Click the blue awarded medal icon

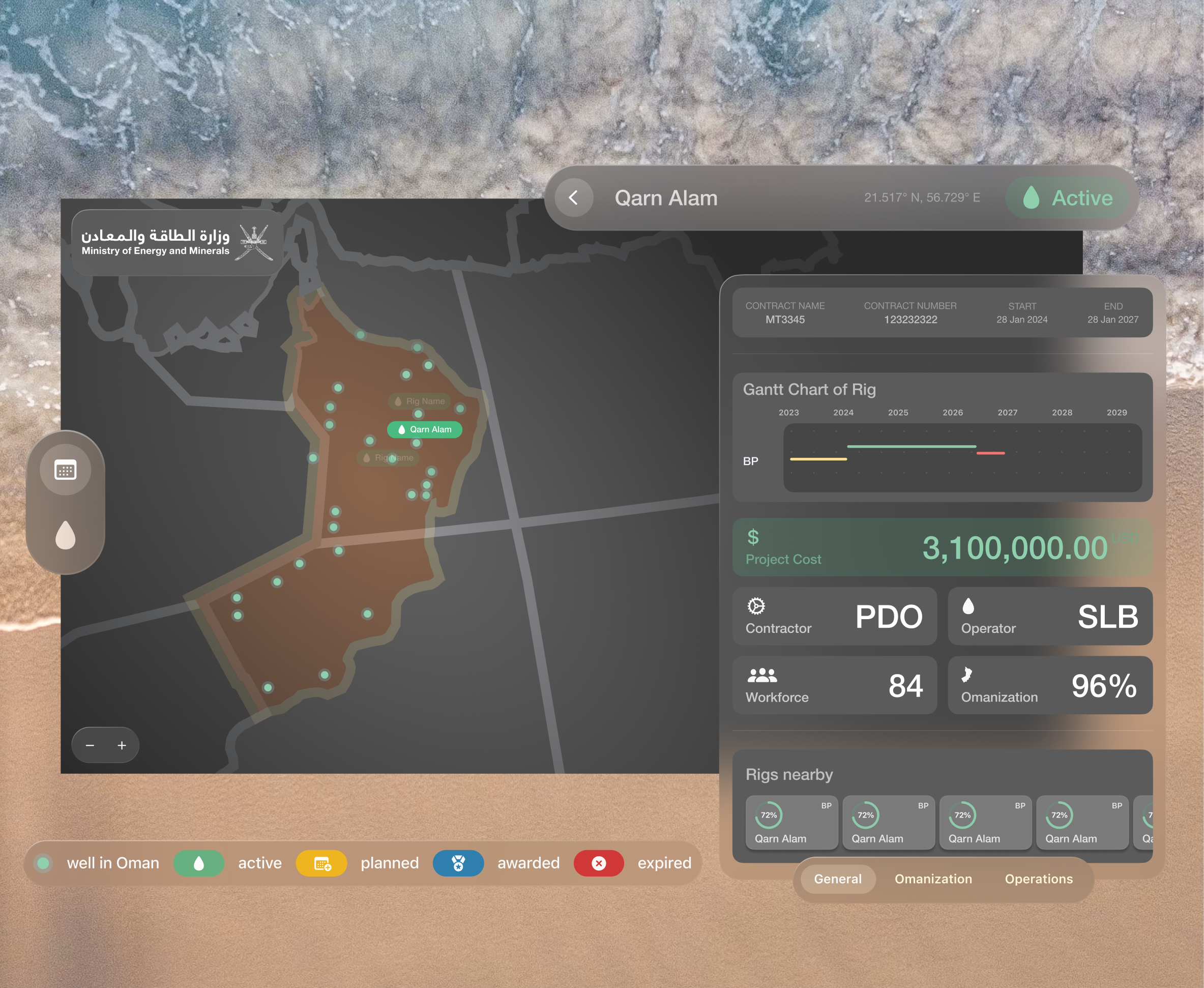[x=458, y=863]
